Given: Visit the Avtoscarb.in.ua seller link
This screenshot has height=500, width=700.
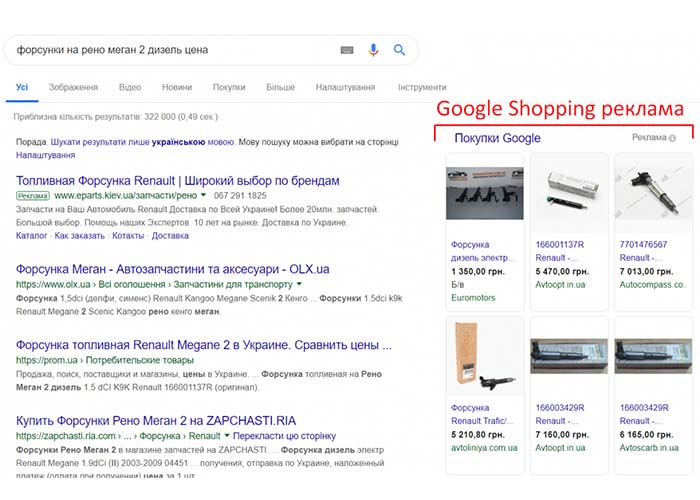Looking at the screenshot, I should 649,447.
